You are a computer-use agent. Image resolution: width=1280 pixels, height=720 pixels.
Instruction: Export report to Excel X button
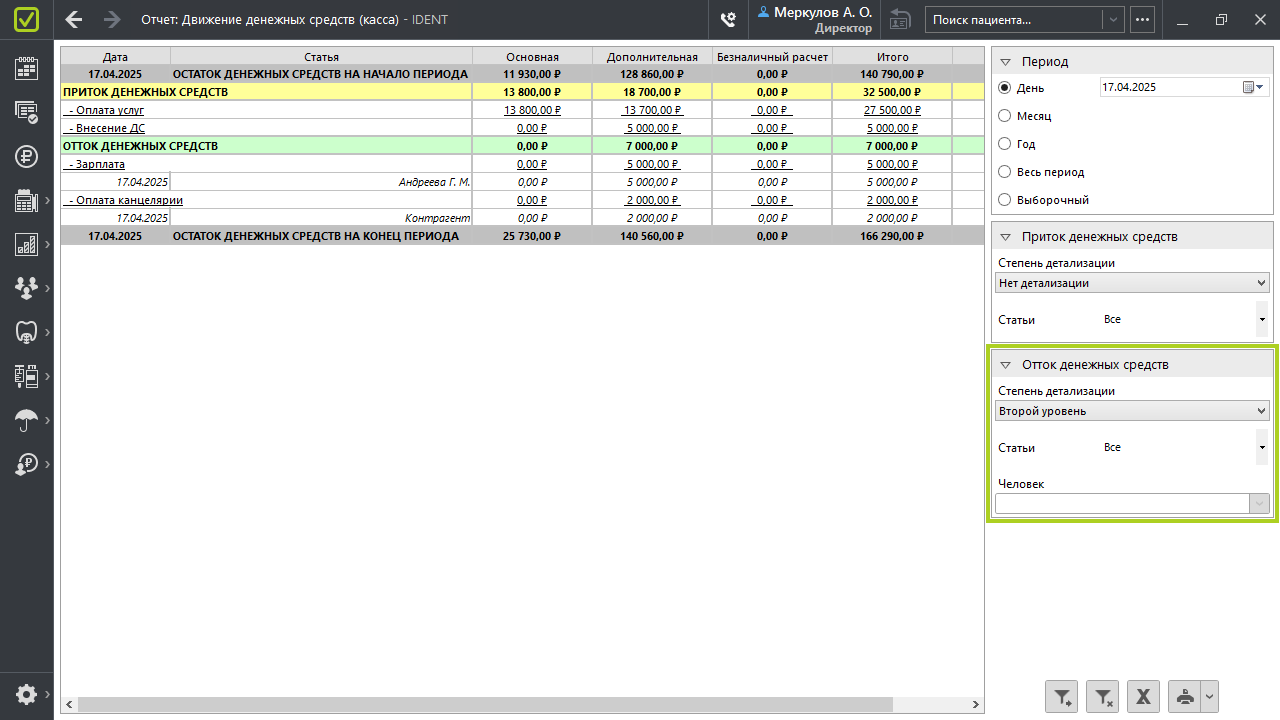[1143, 696]
